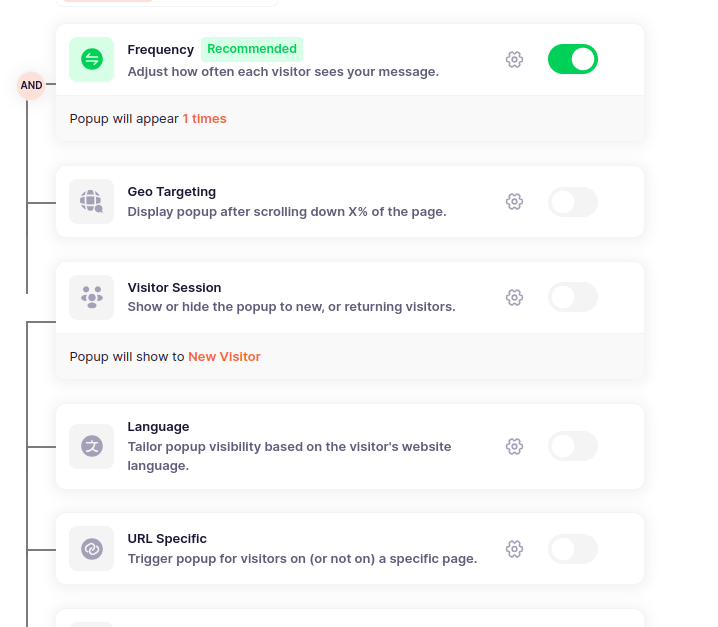Open Frequency settings gear

(514, 60)
